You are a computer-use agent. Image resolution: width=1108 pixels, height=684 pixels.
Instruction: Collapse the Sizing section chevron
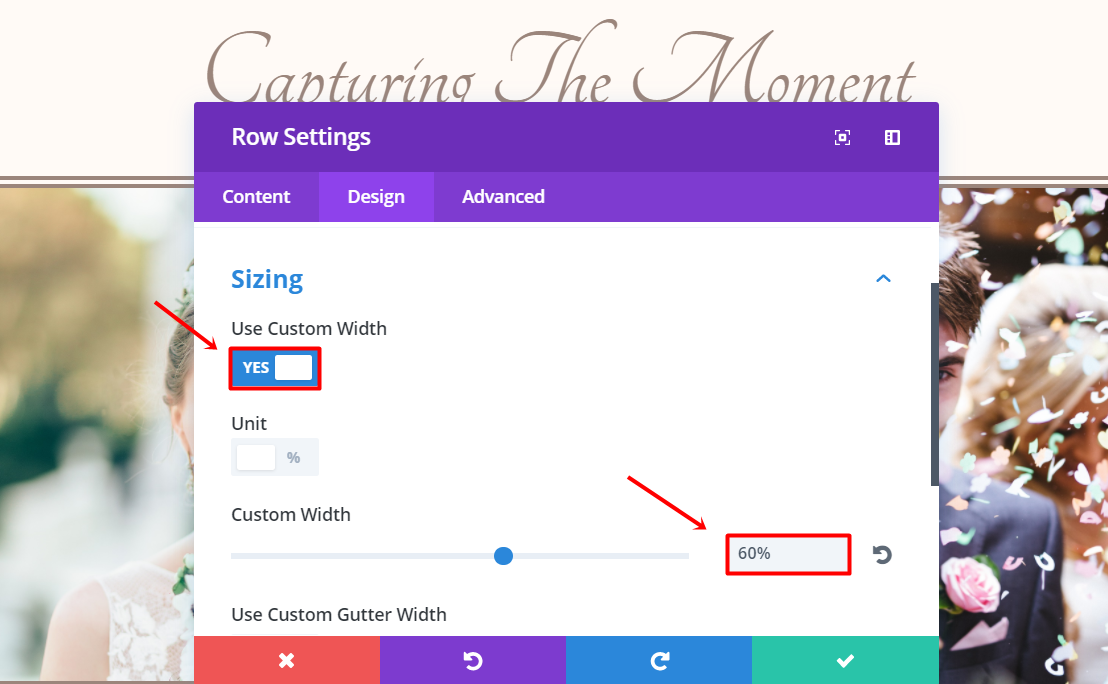click(x=883, y=279)
